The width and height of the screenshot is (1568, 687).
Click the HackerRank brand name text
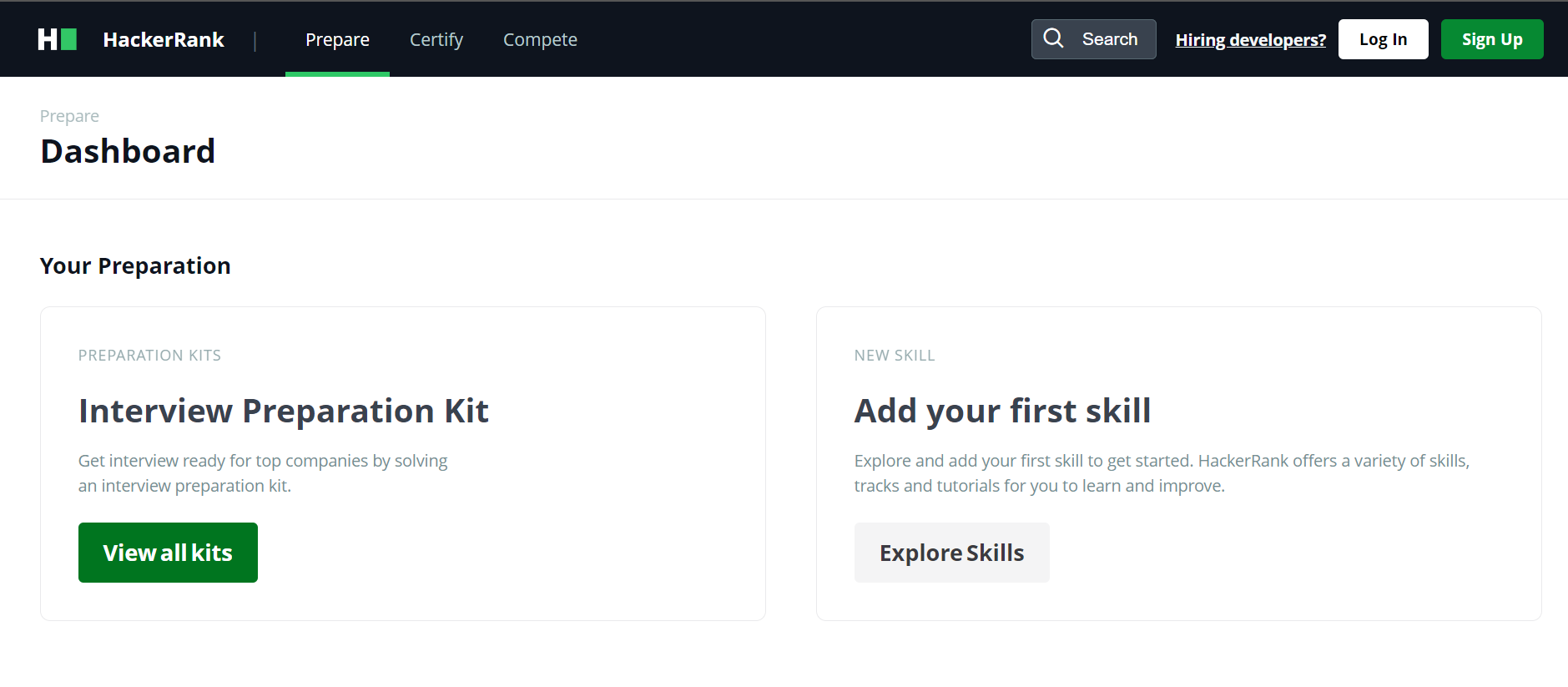[164, 39]
